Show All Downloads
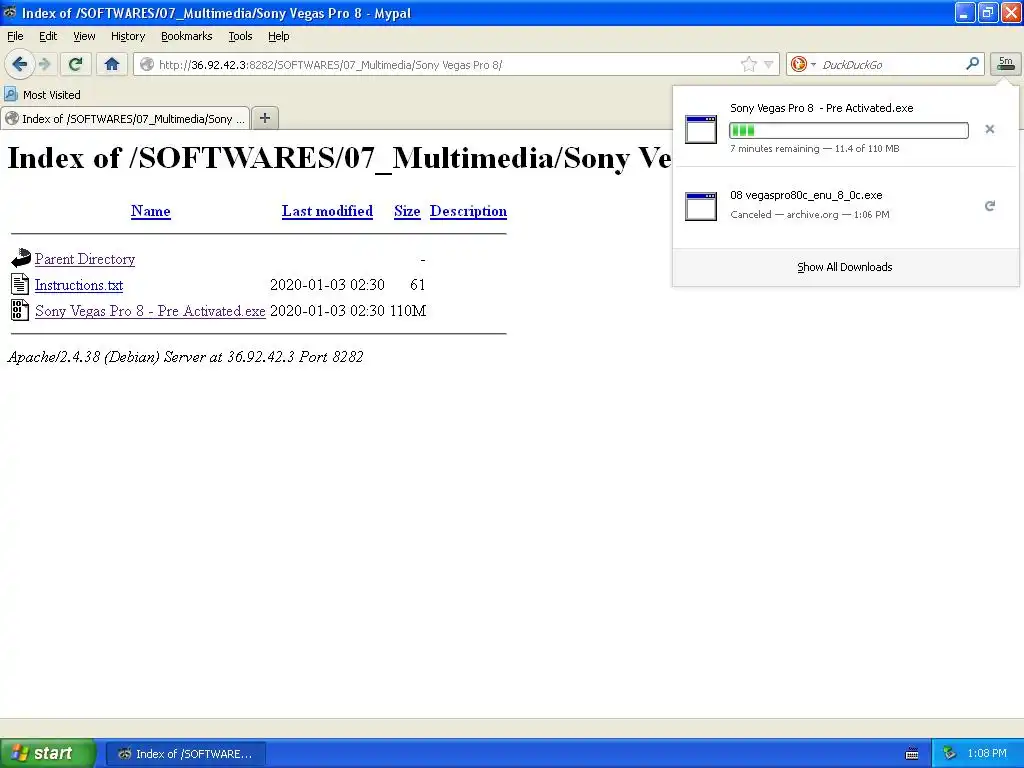 tap(844, 267)
